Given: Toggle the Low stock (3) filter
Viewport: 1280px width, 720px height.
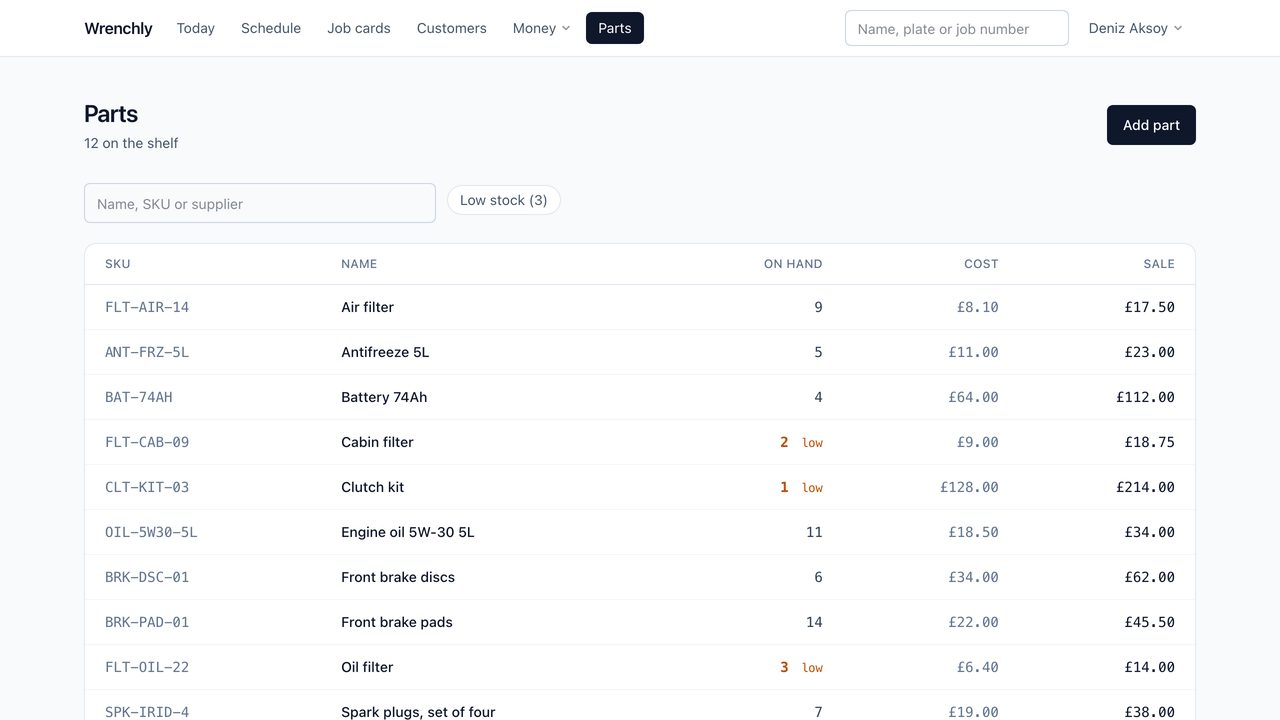Looking at the screenshot, I should pyautogui.click(x=504, y=200).
